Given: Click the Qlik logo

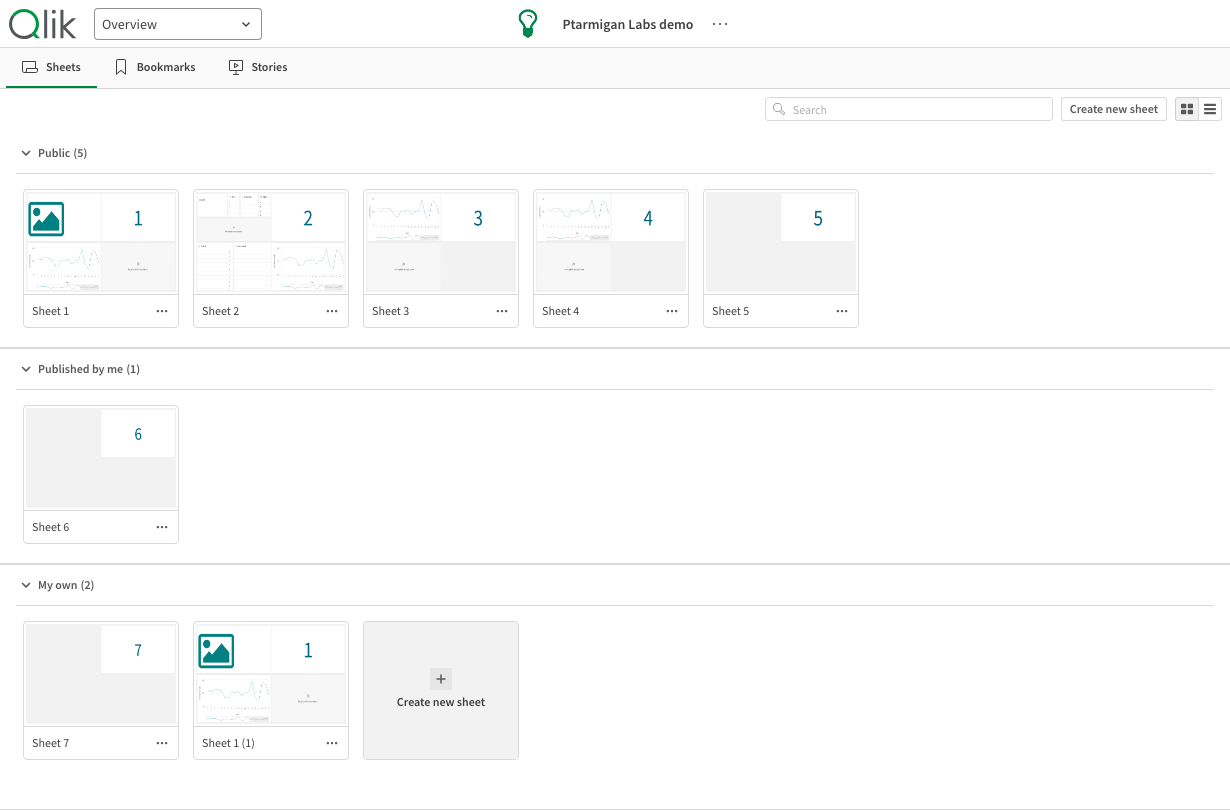Looking at the screenshot, I should (x=43, y=24).
